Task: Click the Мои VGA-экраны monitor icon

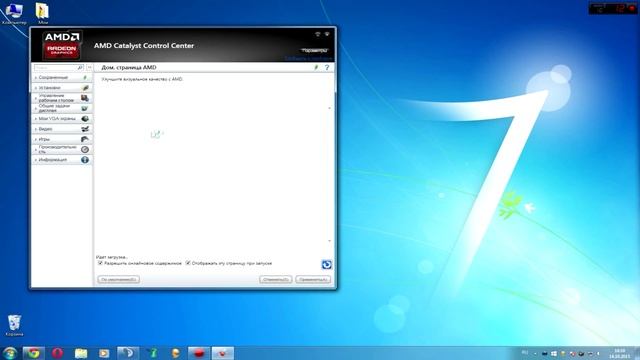Action: [x=85, y=119]
